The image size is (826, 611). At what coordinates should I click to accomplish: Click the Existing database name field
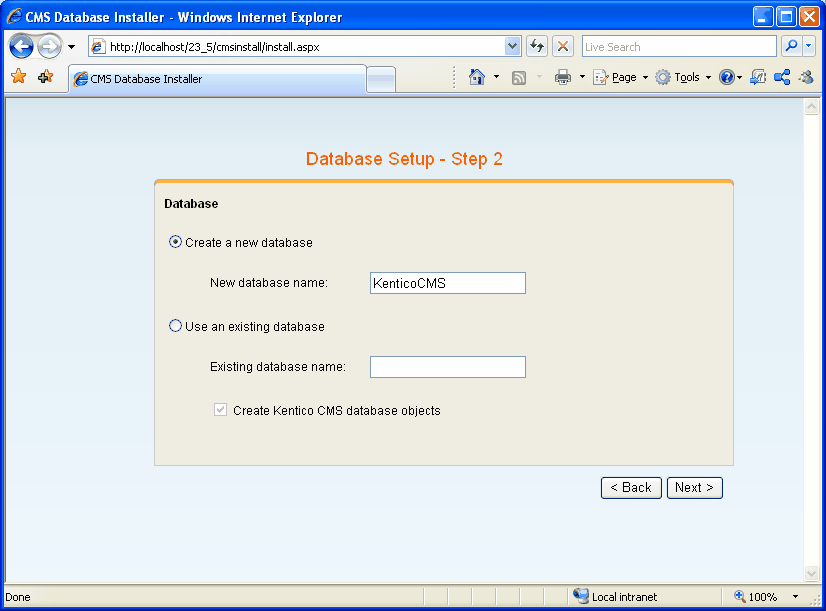click(x=448, y=367)
